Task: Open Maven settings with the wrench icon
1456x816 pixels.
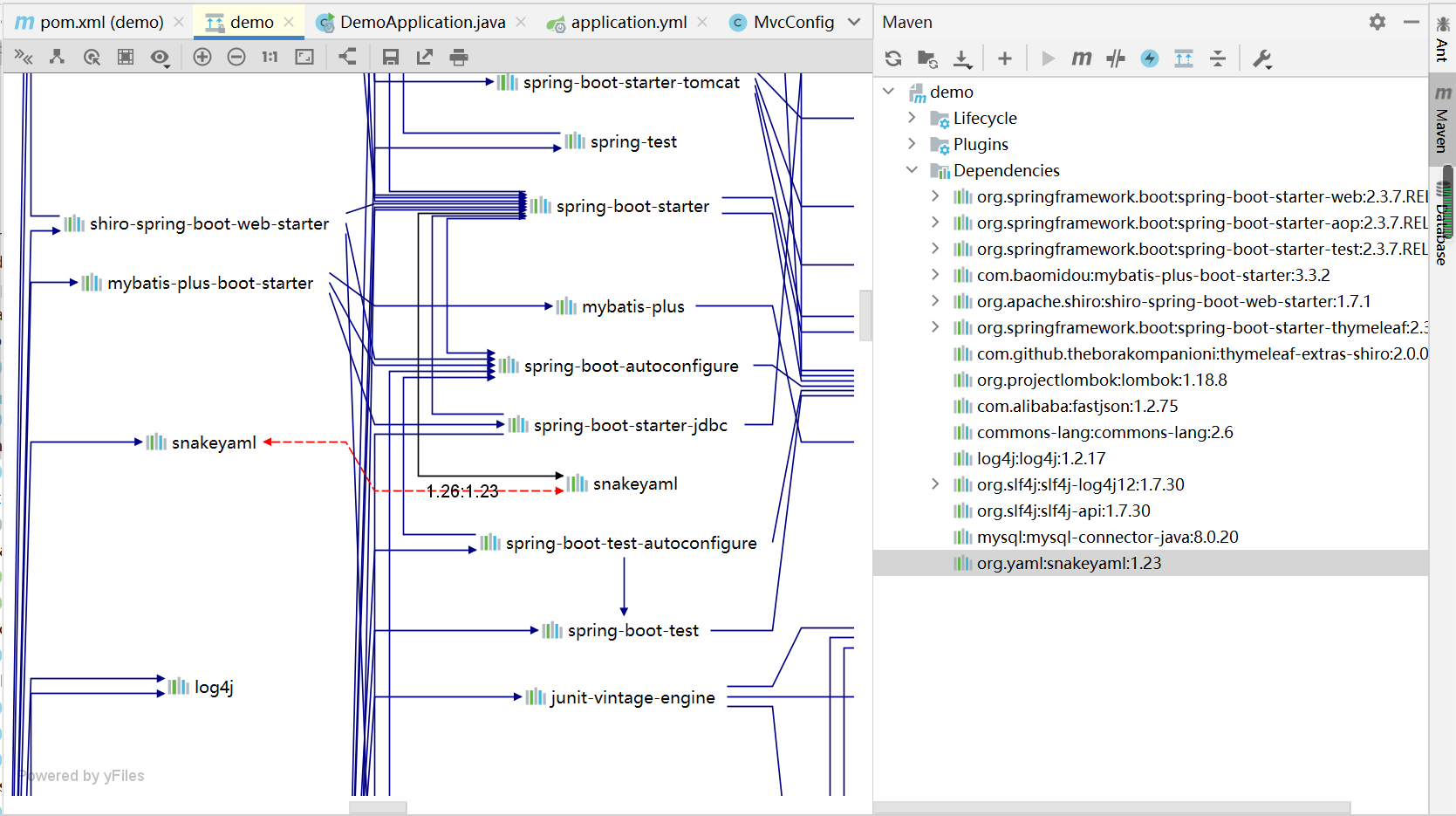Action: [x=1262, y=58]
